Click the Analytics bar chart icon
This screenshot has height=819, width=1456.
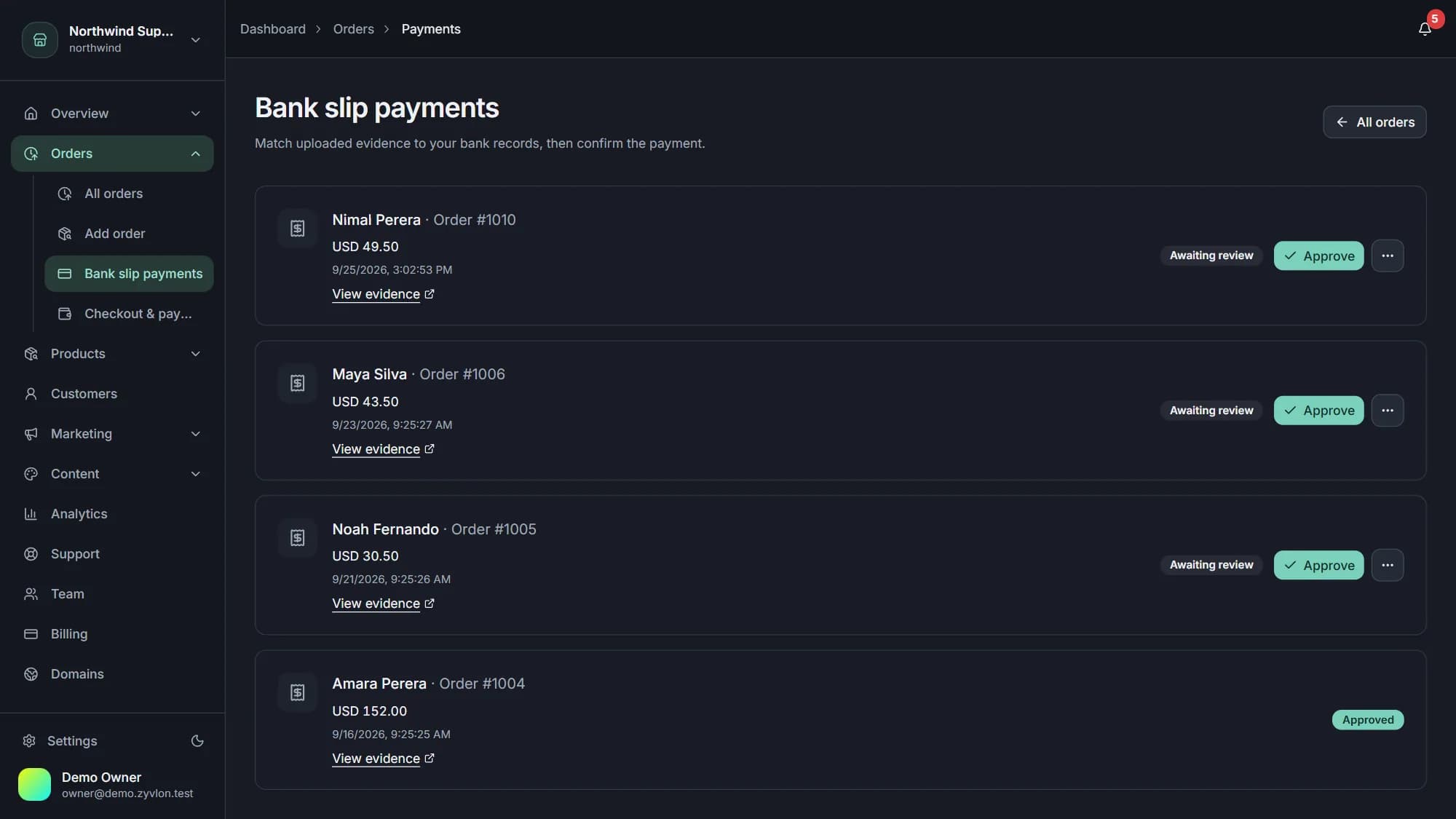31,514
